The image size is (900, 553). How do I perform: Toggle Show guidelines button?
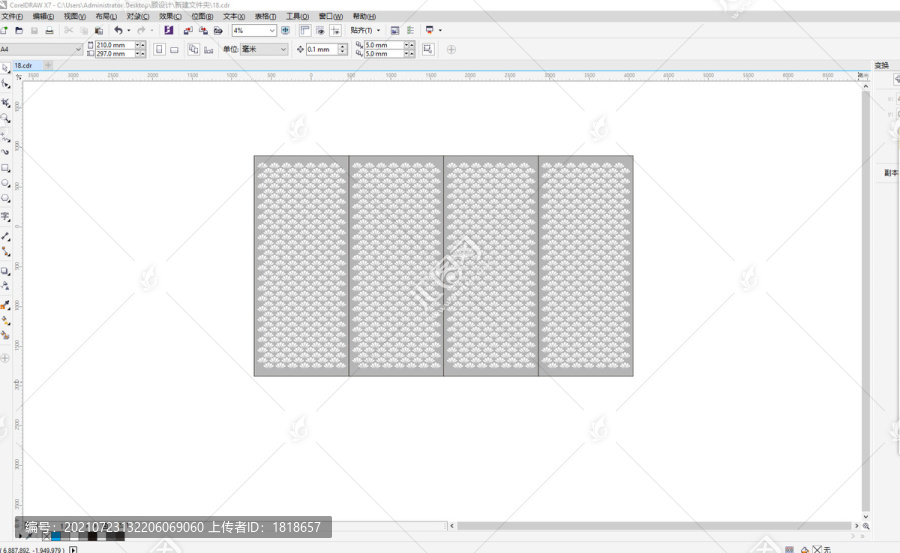335,30
